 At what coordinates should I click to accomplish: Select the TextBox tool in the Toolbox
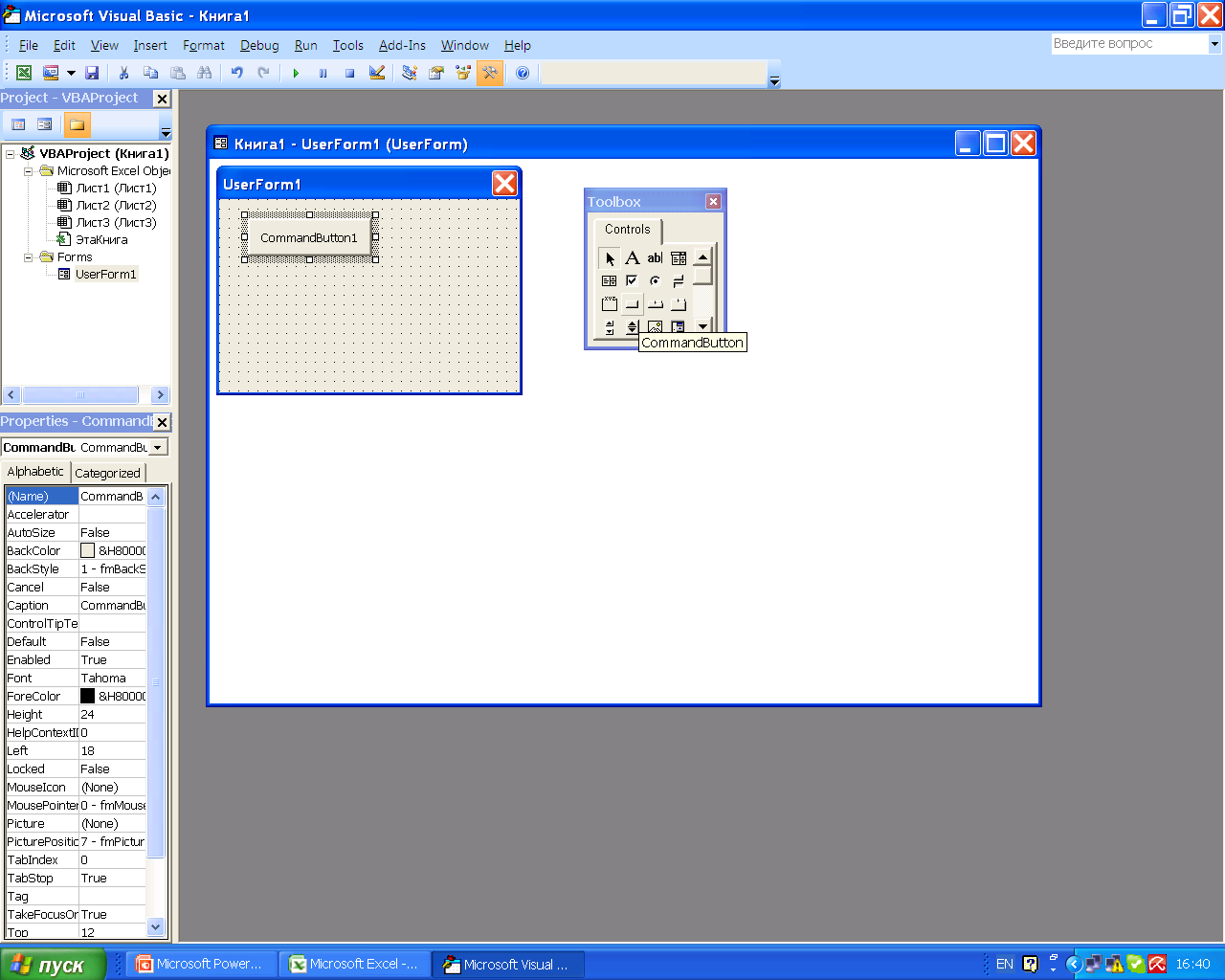point(655,258)
